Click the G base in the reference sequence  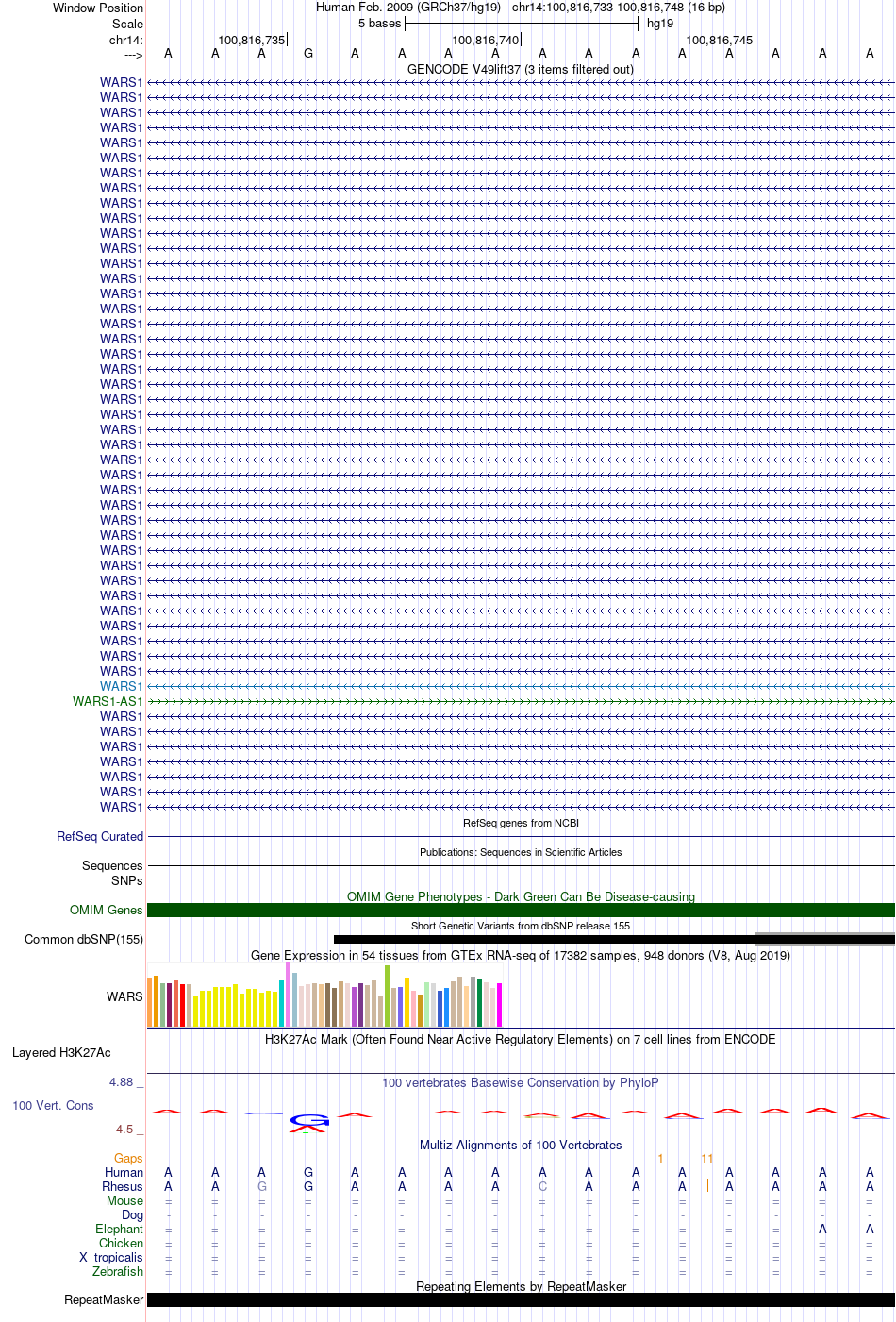pyautogui.click(x=308, y=54)
